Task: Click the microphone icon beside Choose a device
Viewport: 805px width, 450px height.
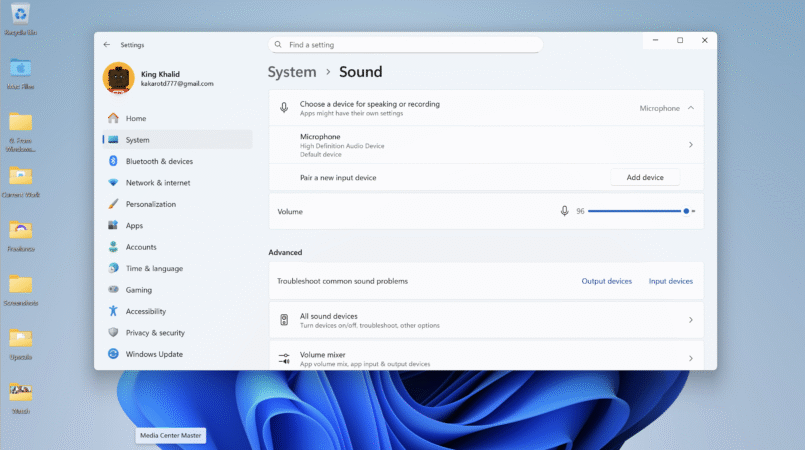Action: pos(284,108)
